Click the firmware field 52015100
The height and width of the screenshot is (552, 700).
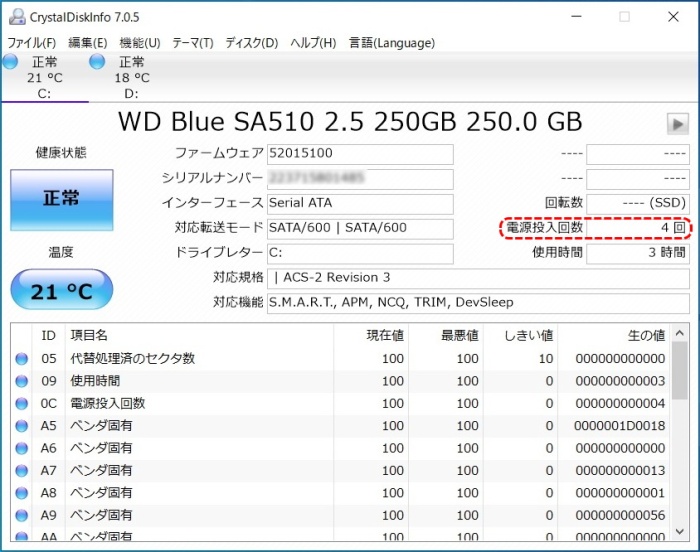pyautogui.click(x=360, y=154)
